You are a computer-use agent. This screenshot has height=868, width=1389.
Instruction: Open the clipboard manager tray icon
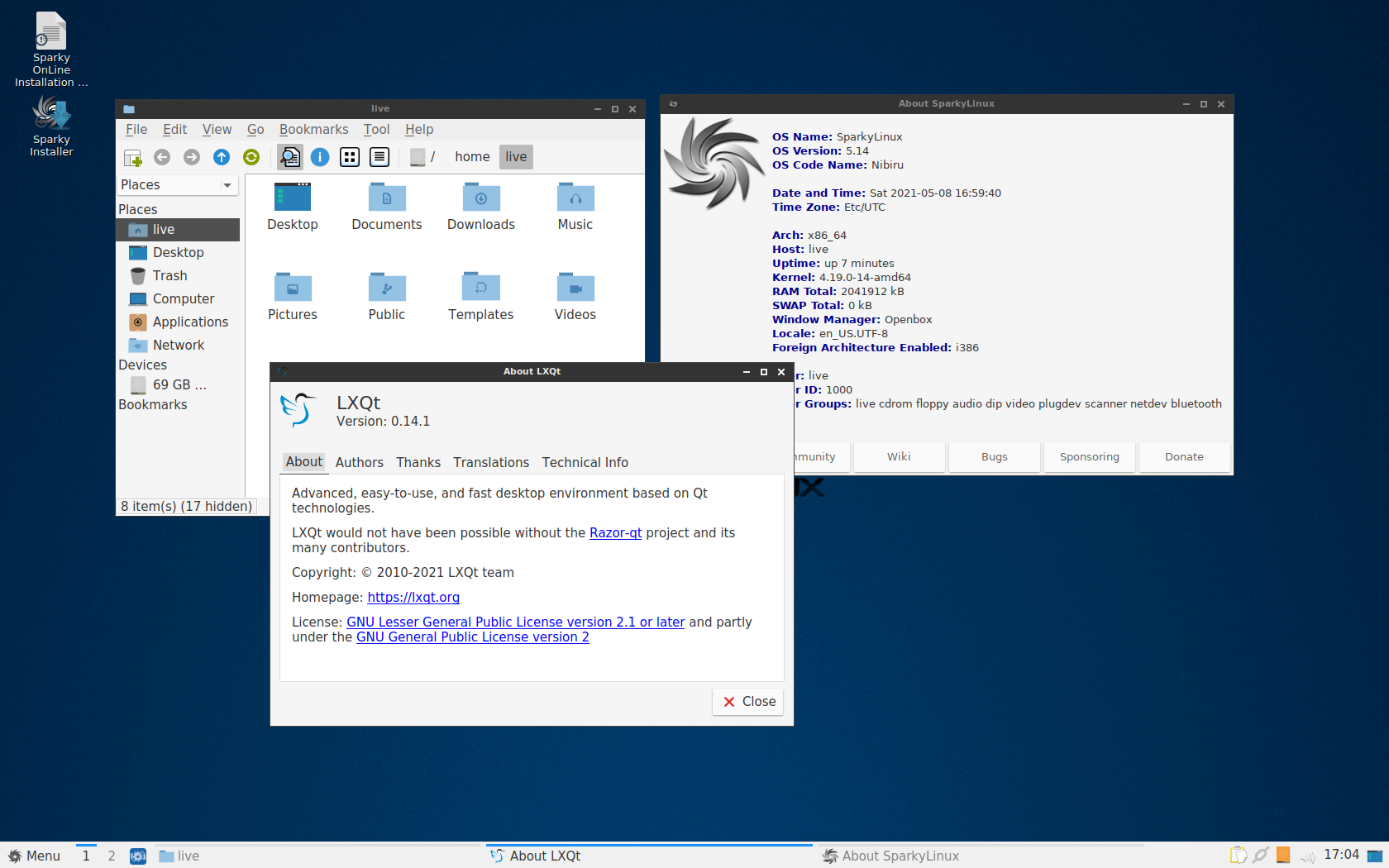1238,856
